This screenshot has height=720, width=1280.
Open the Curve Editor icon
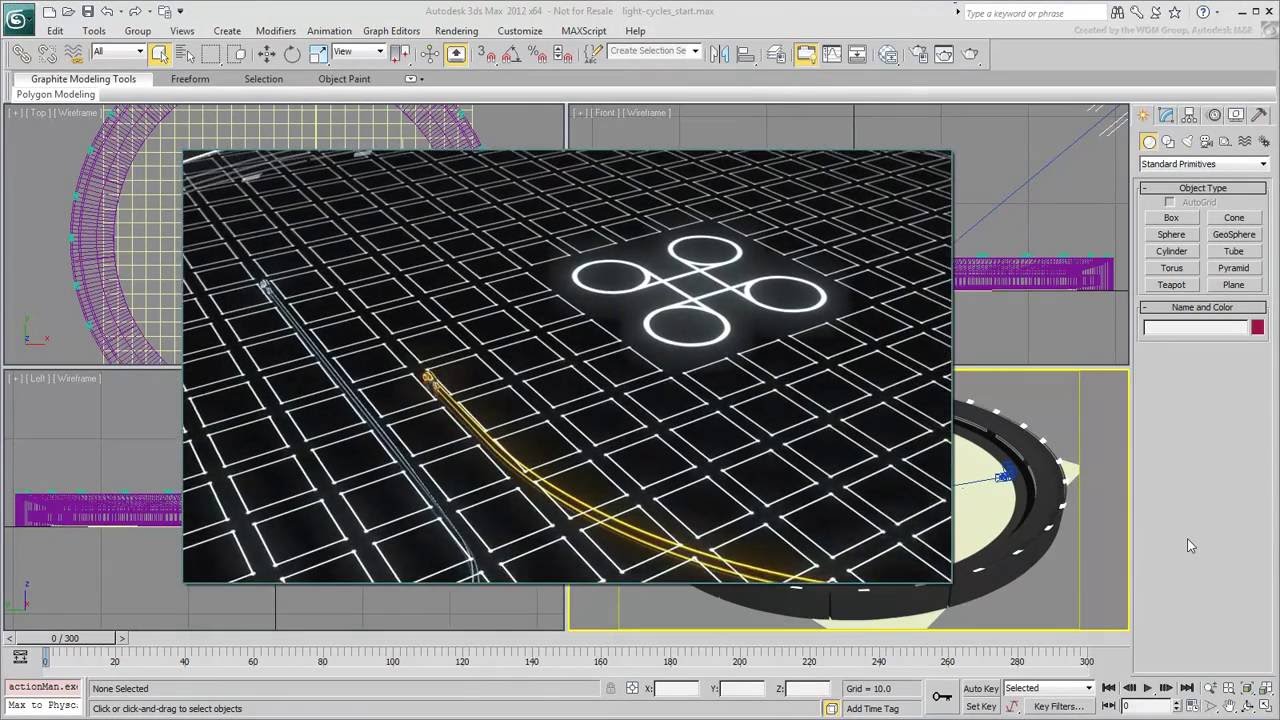(832, 54)
